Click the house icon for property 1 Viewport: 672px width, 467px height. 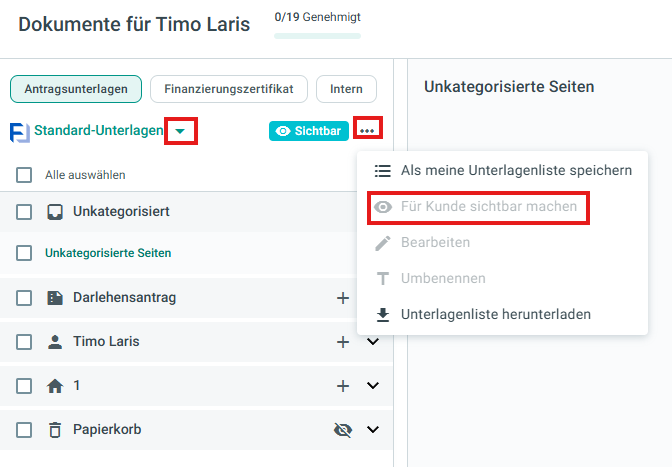[x=55, y=386]
